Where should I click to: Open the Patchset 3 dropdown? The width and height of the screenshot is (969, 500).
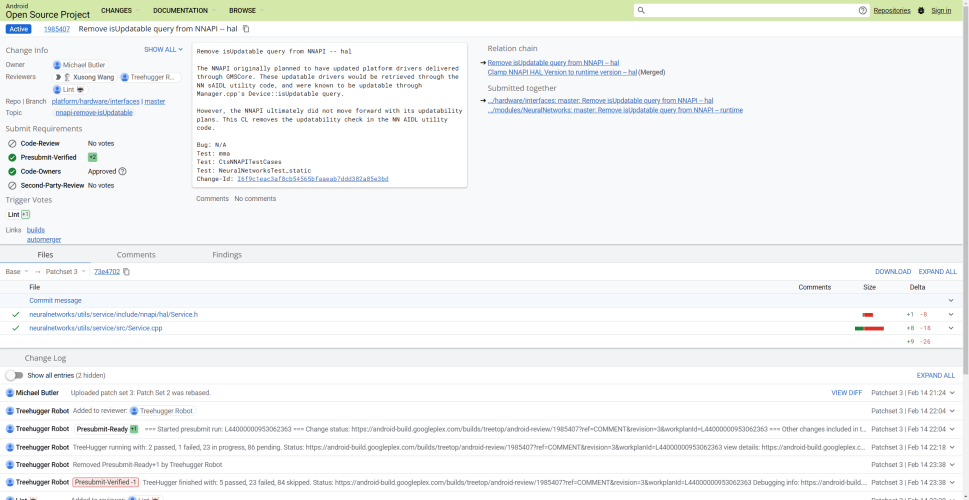[66, 271]
